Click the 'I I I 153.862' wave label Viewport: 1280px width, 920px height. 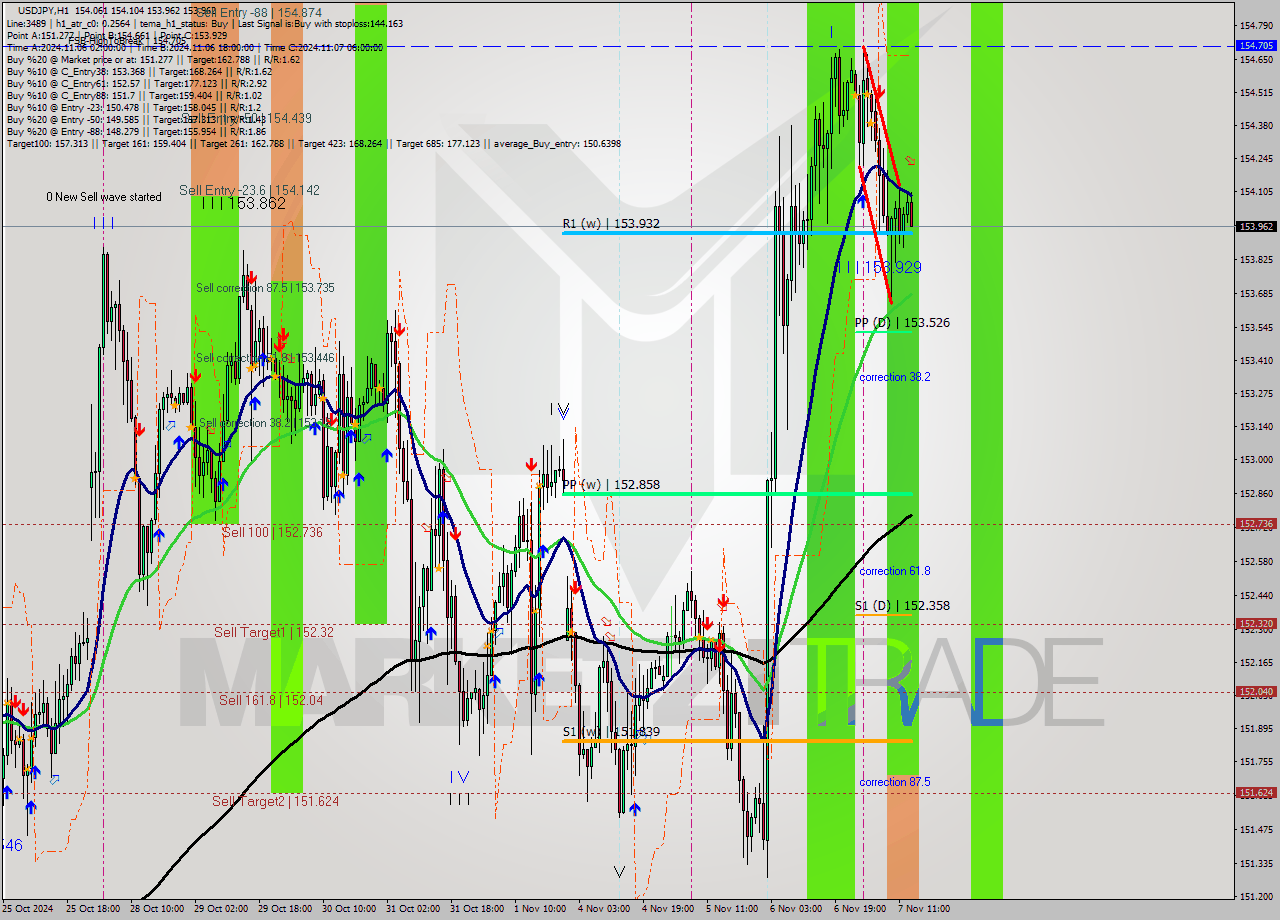[x=243, y=203]
